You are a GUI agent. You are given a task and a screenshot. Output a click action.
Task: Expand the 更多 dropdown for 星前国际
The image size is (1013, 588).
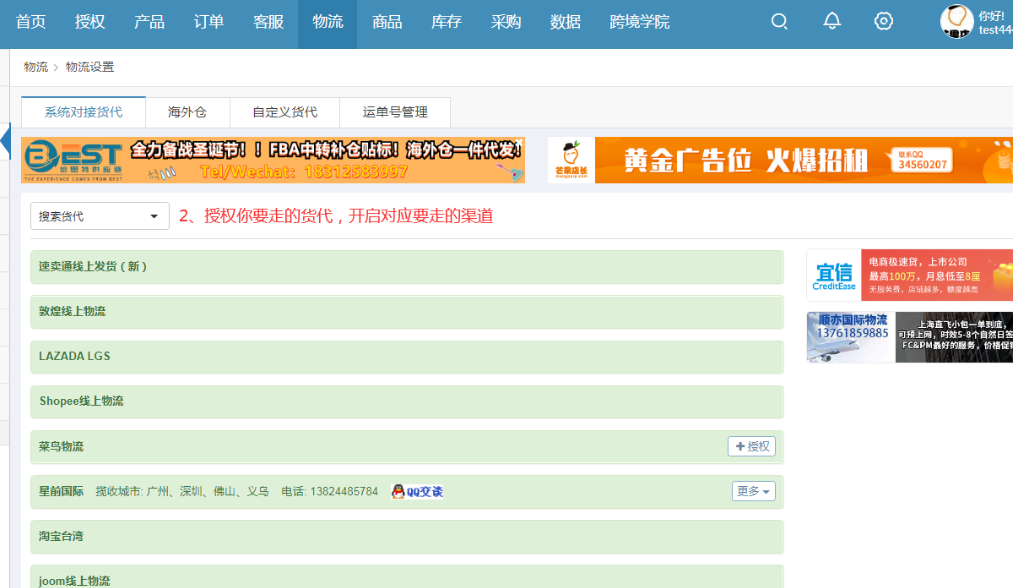click(753, 491)
